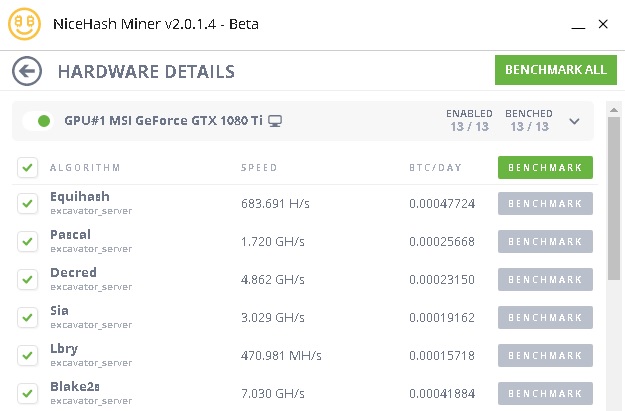Click the 0.00041884 BTC/day value

[442, 394]
